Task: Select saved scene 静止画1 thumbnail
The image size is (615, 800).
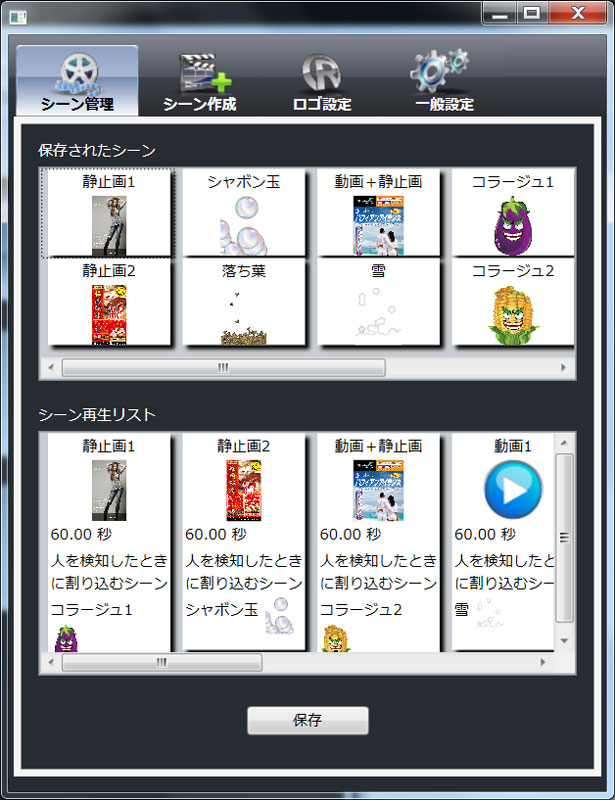Action: coord(108,222)
